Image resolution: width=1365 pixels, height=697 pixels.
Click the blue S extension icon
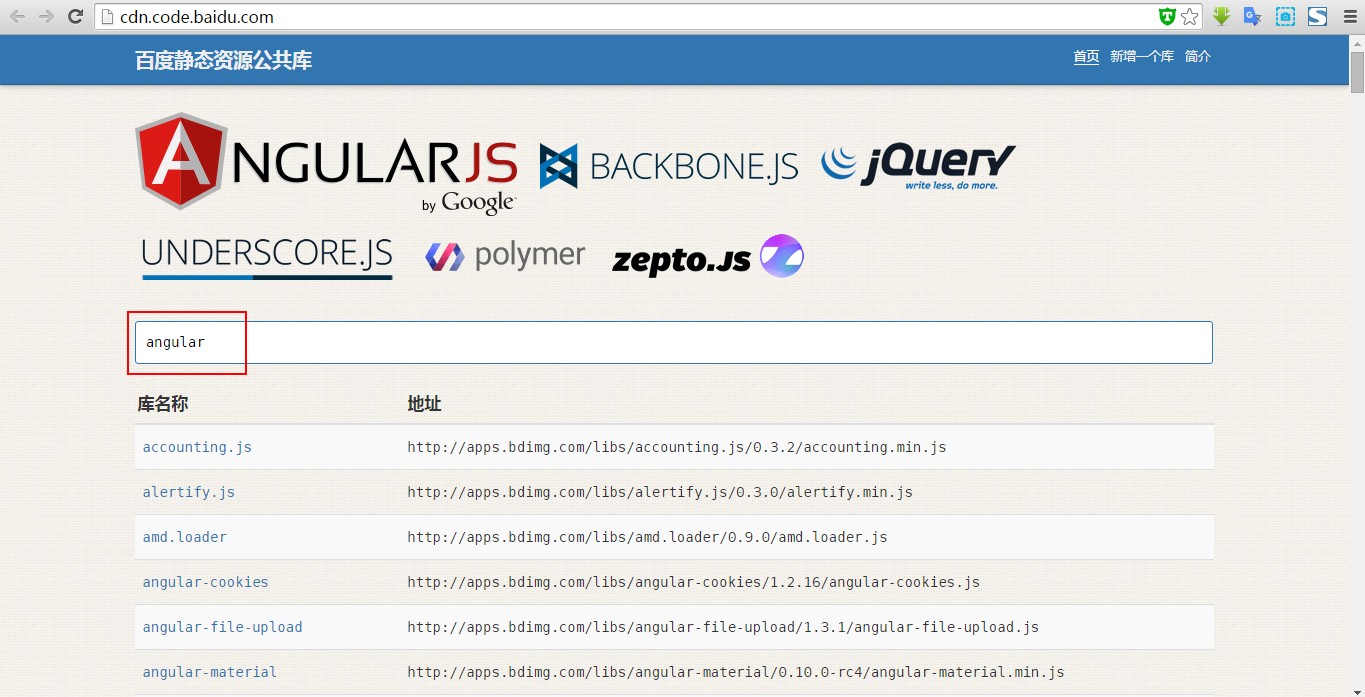click(x=1317, y=16)
